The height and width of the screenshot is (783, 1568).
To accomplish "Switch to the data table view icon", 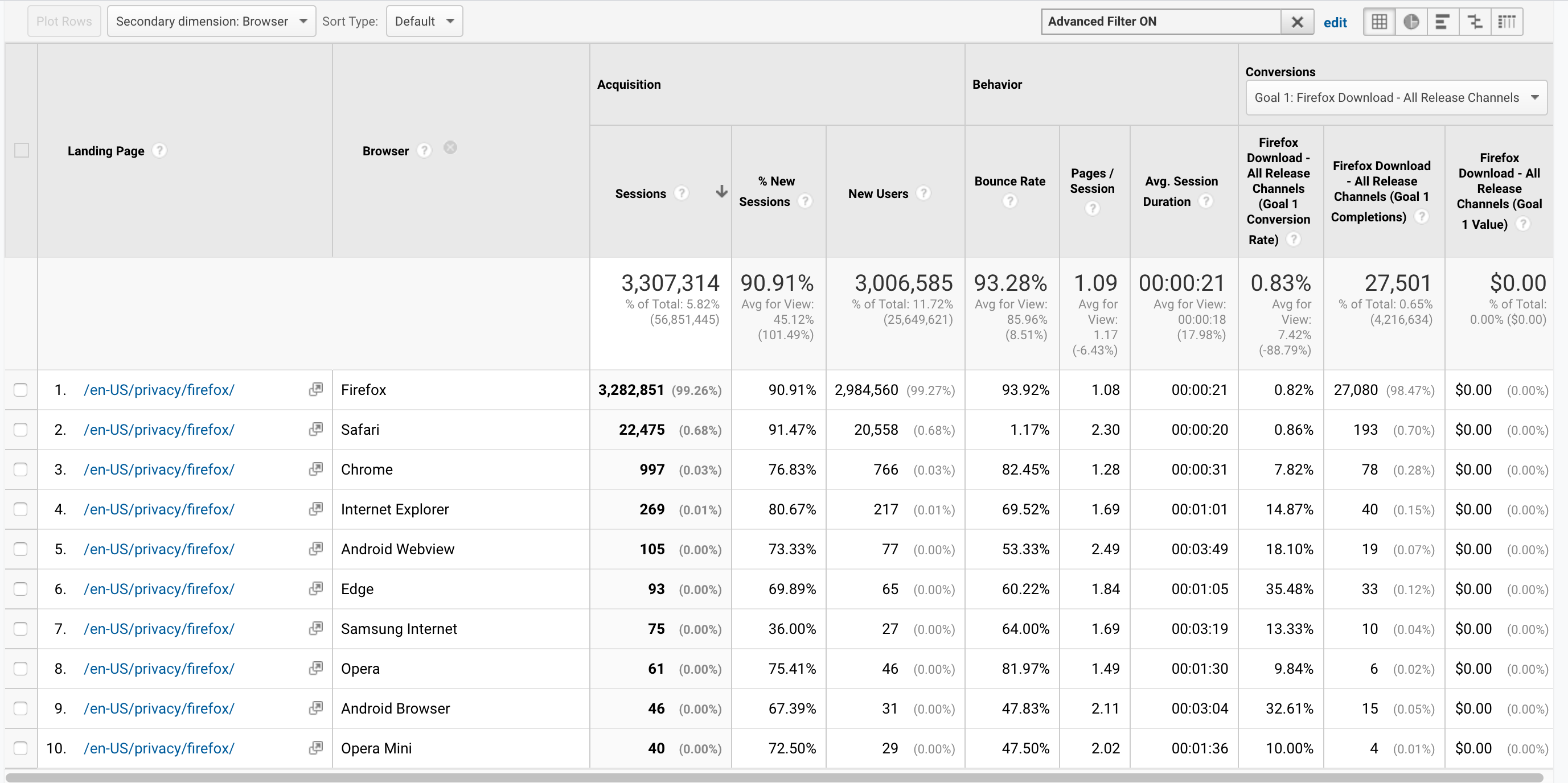I will [x=1380, y=22].
